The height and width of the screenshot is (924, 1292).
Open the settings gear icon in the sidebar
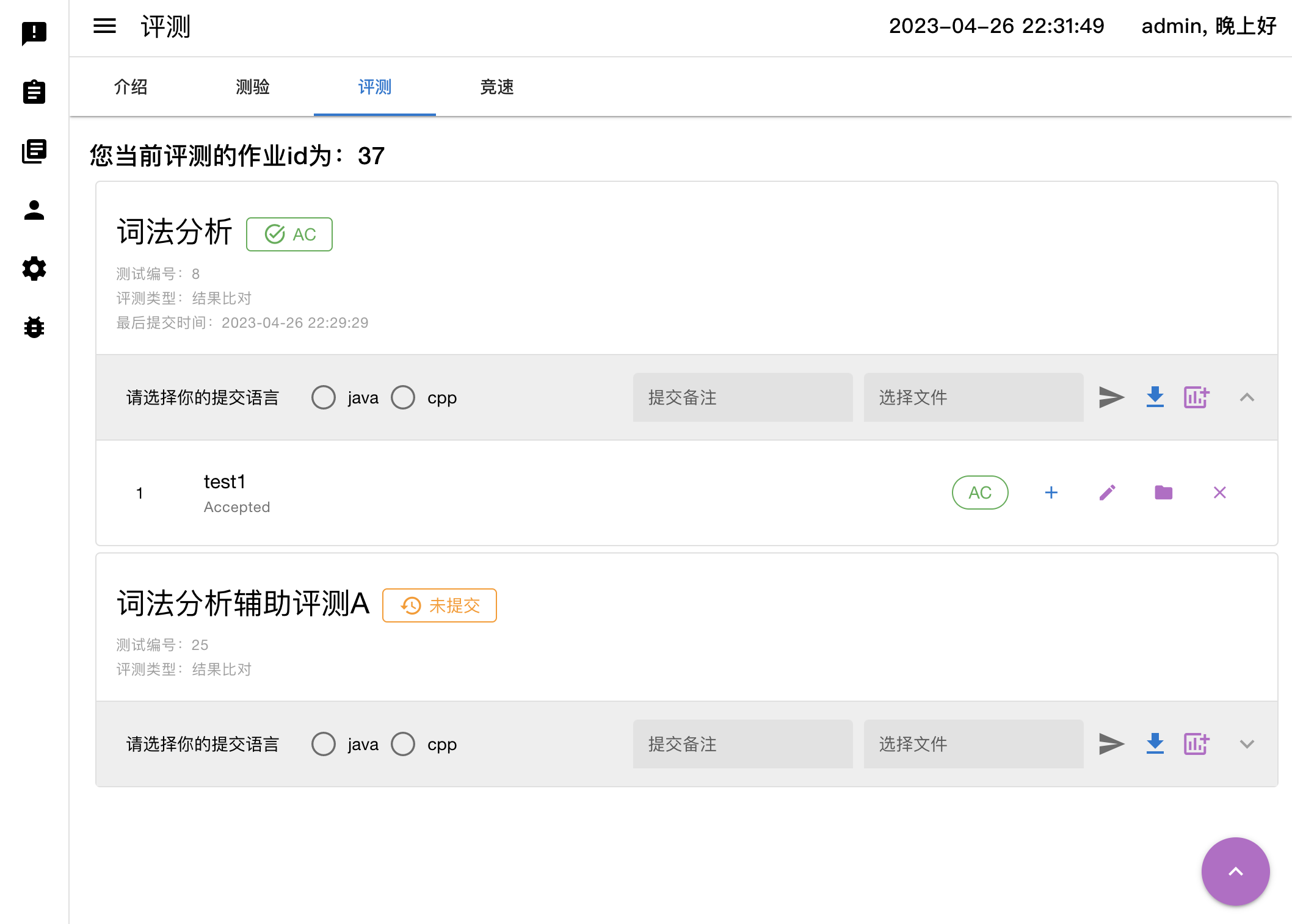(34, 269)
